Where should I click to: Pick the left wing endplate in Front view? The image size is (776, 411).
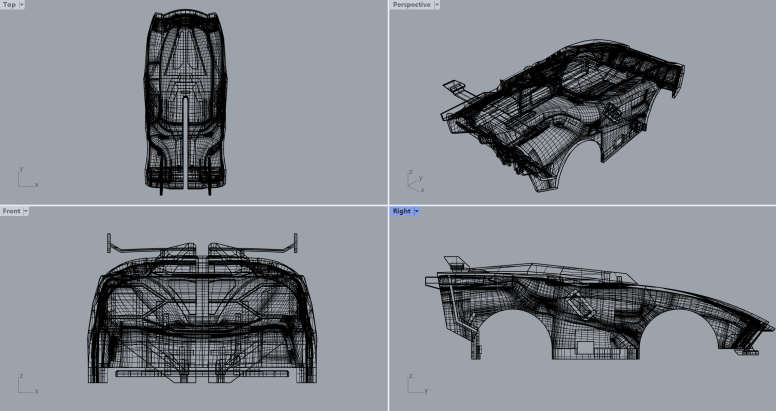pos(109,241)
